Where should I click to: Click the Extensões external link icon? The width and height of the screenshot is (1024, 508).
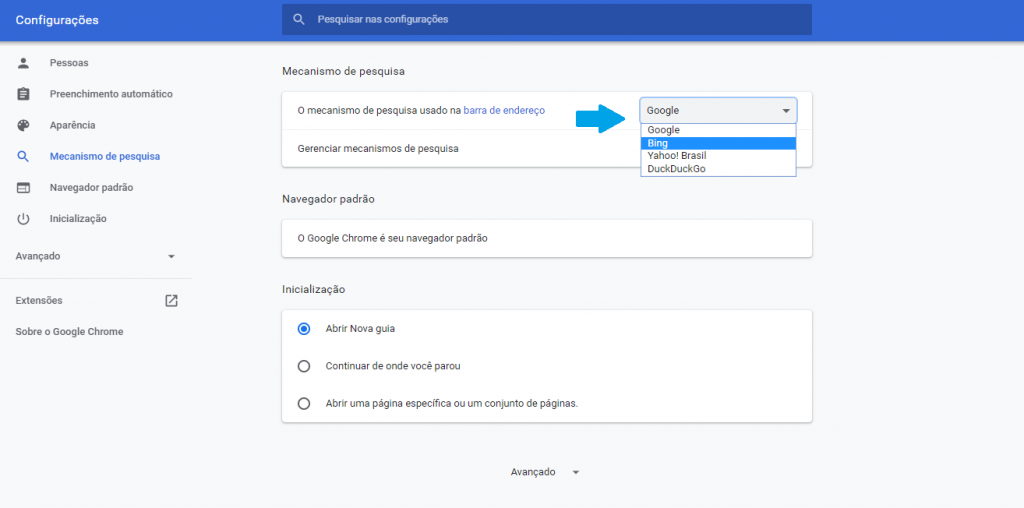171,300
